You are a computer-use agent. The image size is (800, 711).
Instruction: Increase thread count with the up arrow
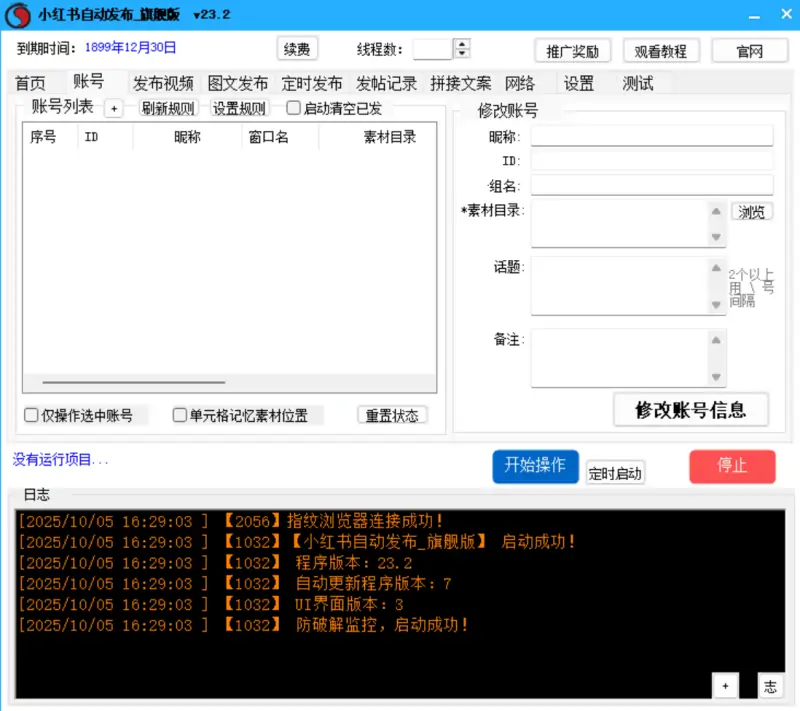pyautogui.click(x=461, y=44)
